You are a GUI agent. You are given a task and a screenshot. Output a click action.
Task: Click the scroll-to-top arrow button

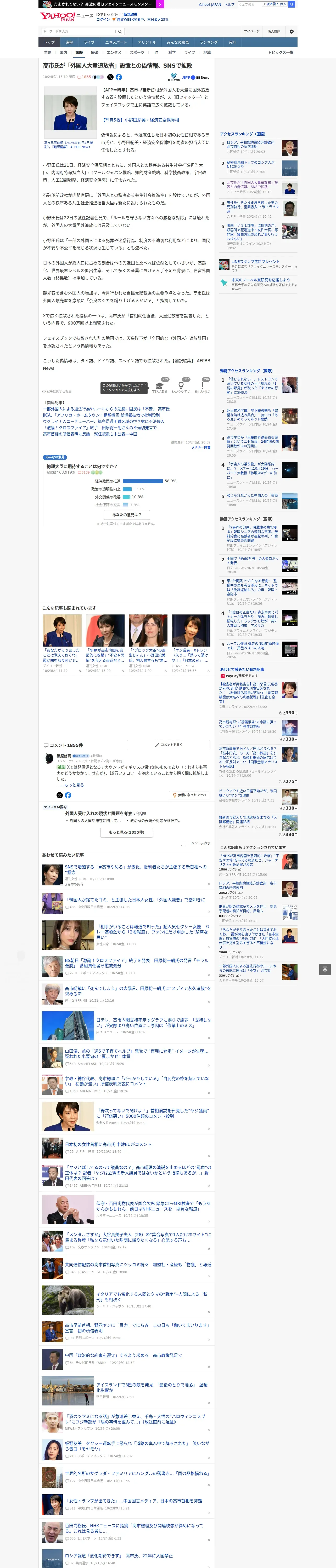coord(325,970)
